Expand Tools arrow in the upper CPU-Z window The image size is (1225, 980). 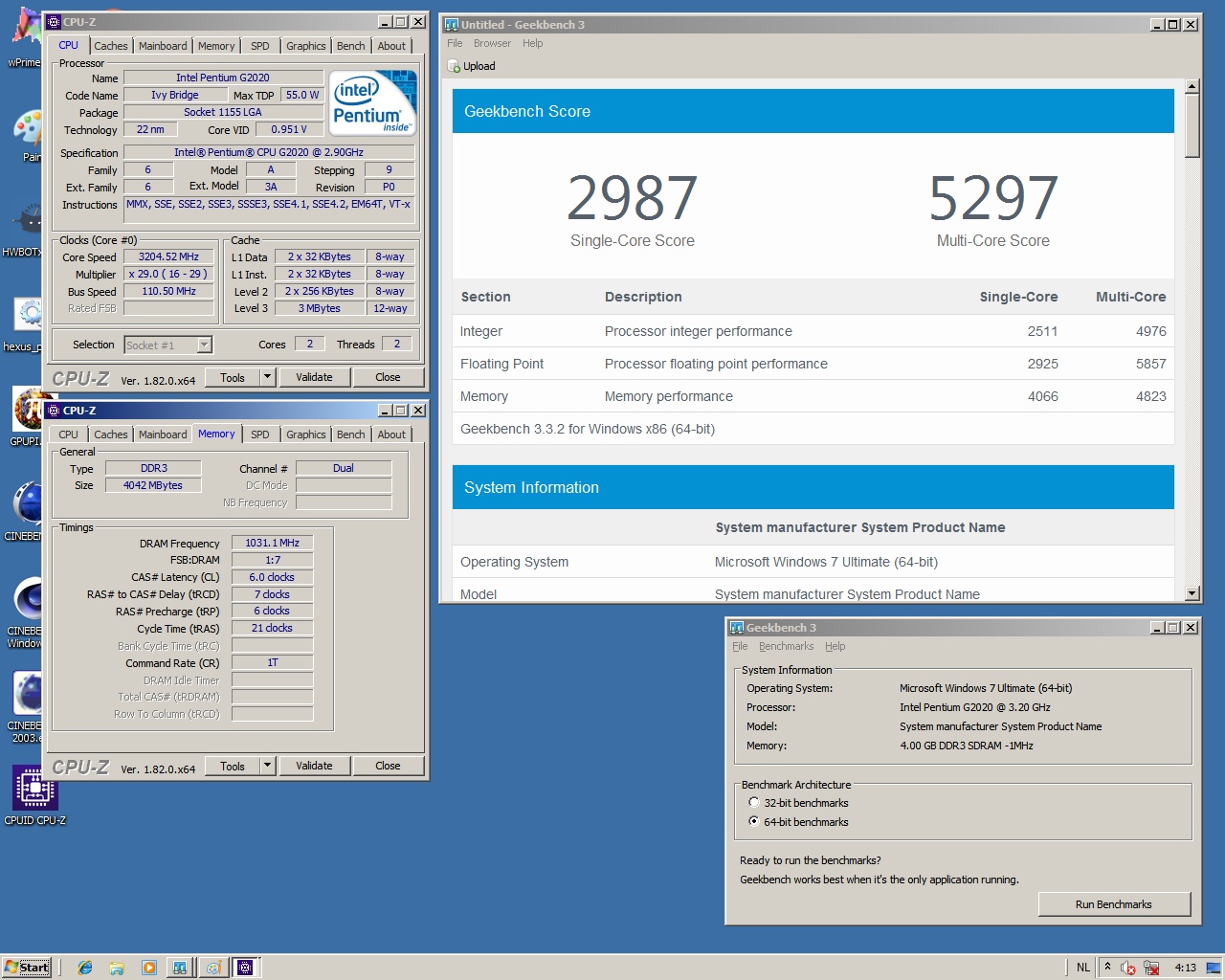pyautogui.click(x=268, y=377)
